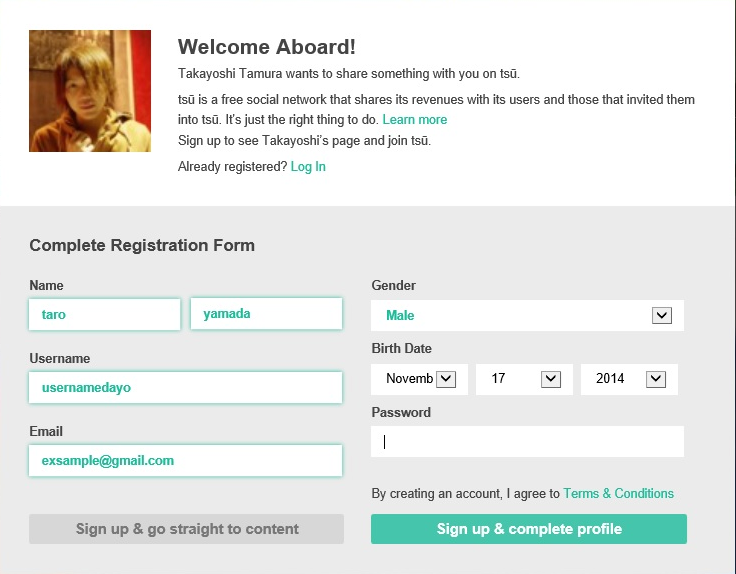Focus the Username field with usernamedayo
The width and height of the screenshot is (736, 574).
185,387
